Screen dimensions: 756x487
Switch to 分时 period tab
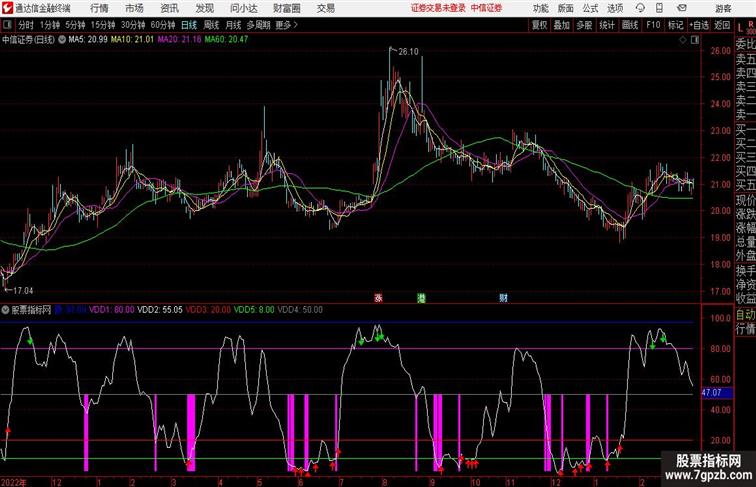tap(26, 25)
